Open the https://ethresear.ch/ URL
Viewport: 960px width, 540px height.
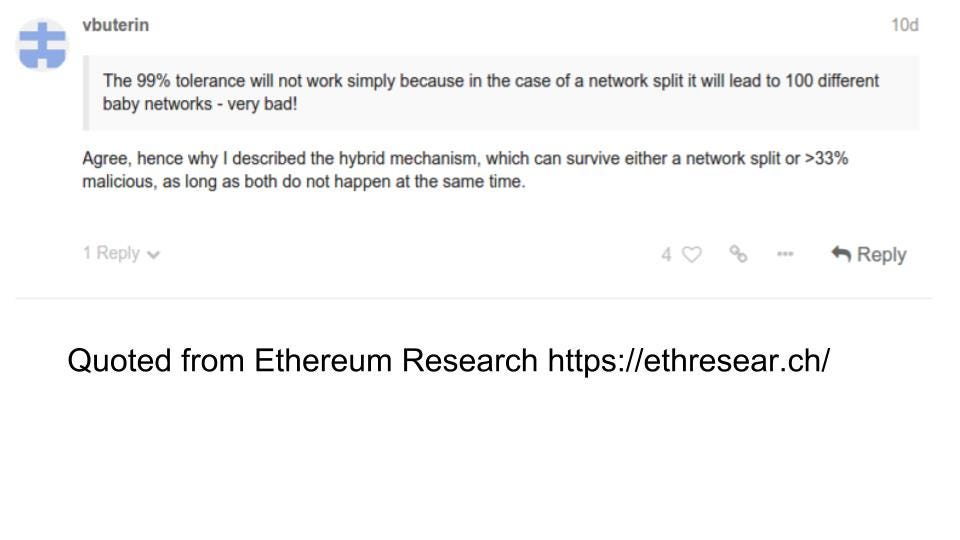(689, 360)
